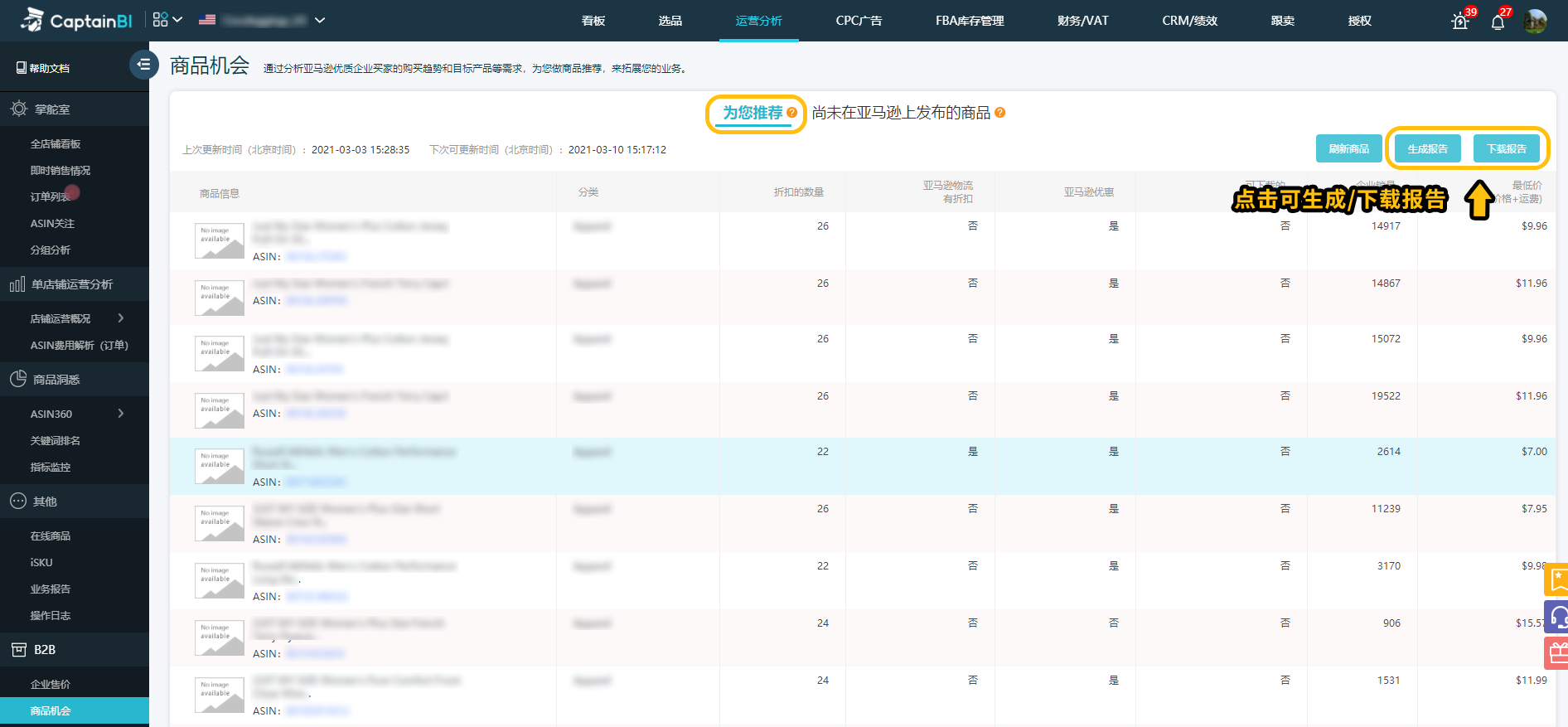The height and width of the screenshot is (727, 1568).
Task: Click the 分类 column header
Action: click(x=588, y=192)
